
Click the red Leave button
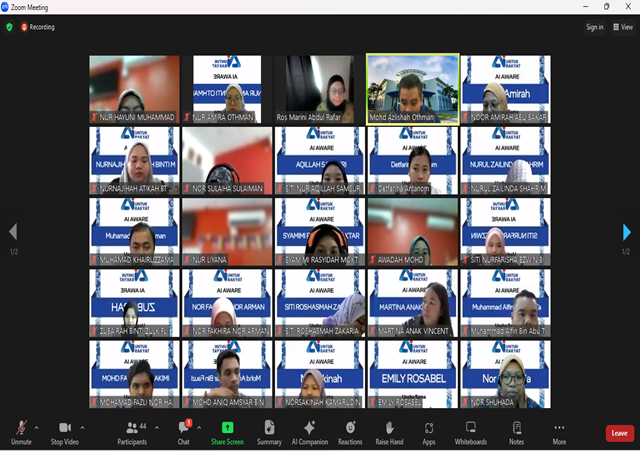click(619, 433)
